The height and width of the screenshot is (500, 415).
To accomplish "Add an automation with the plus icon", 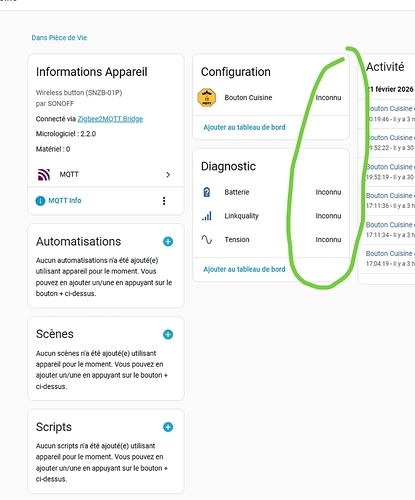I will 168,242.
